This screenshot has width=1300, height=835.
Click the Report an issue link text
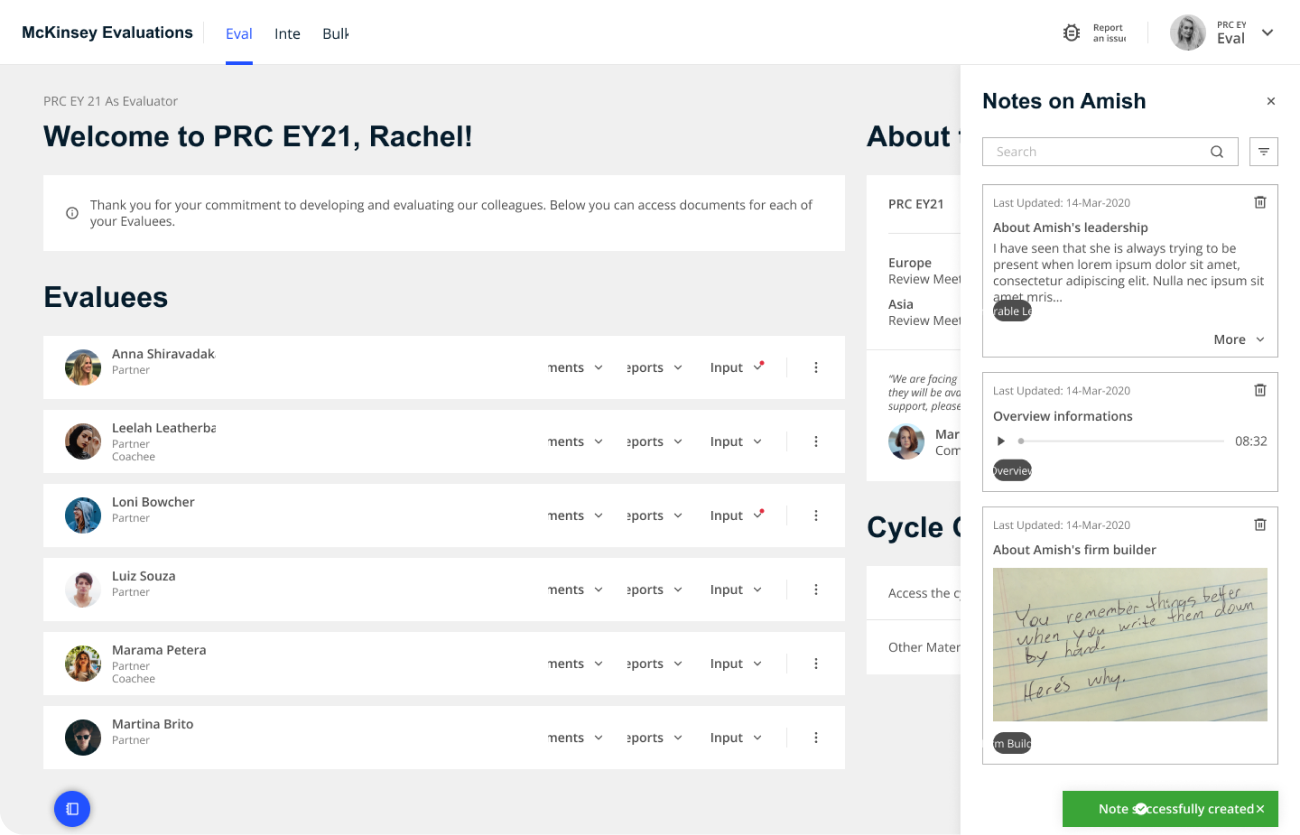[1109, 33]
